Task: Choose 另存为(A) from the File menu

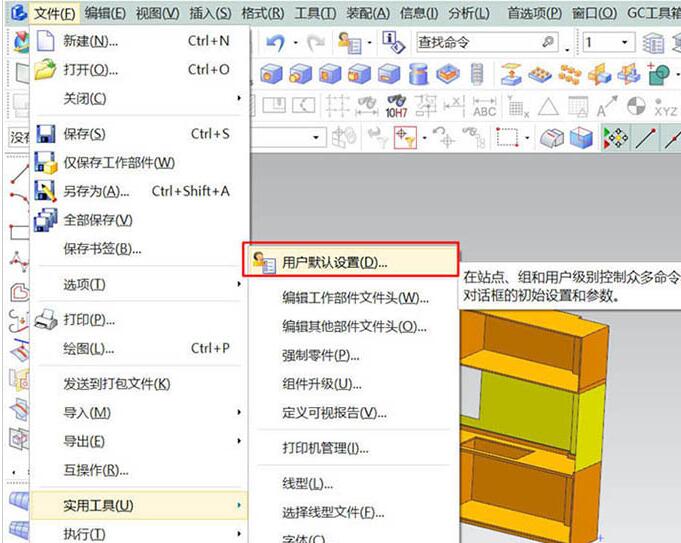Action: (x=96, y=191)
